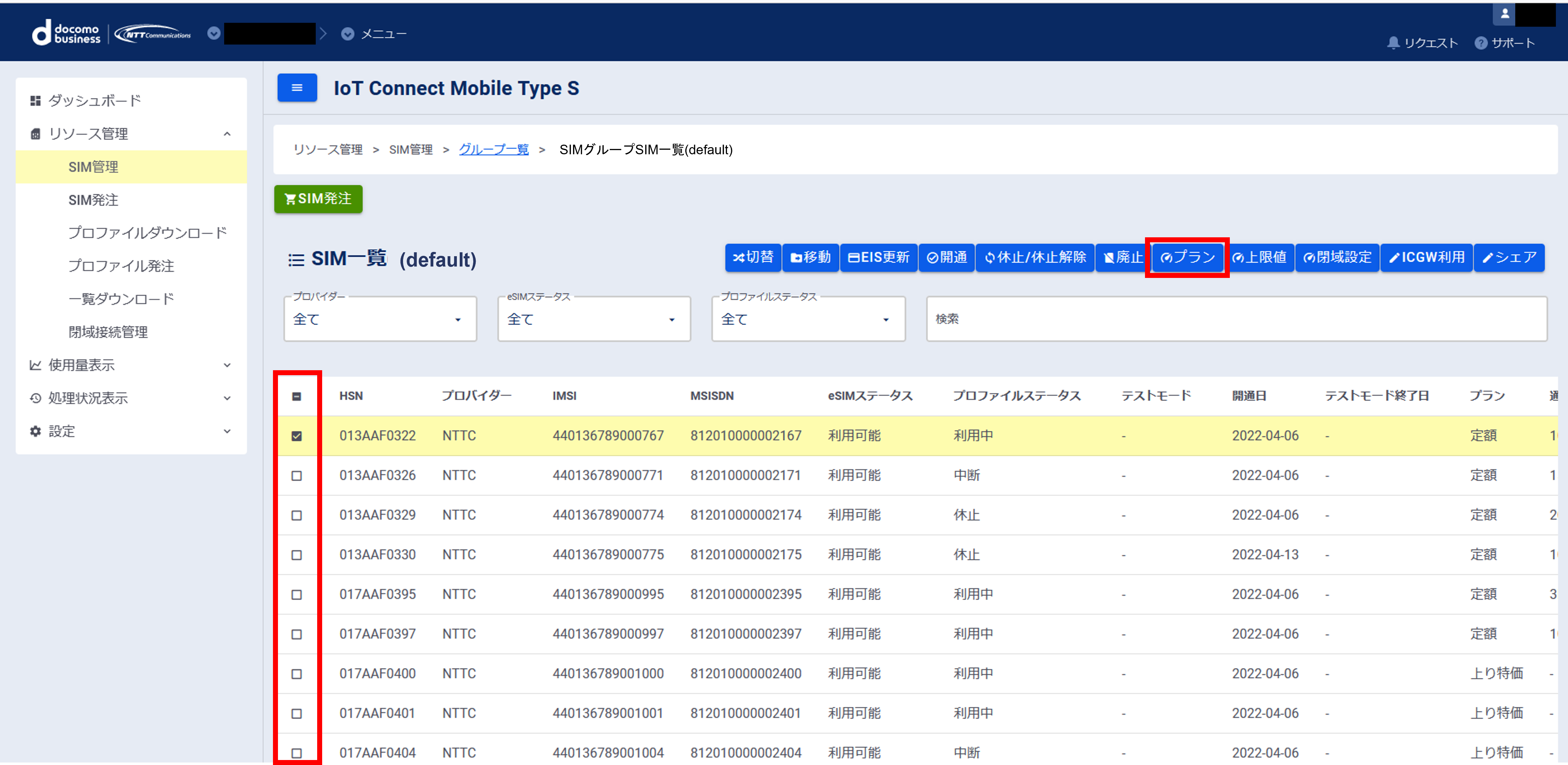Select SIM発注 in the sidebar menu

pyautogui.click(x=93, y=200)
